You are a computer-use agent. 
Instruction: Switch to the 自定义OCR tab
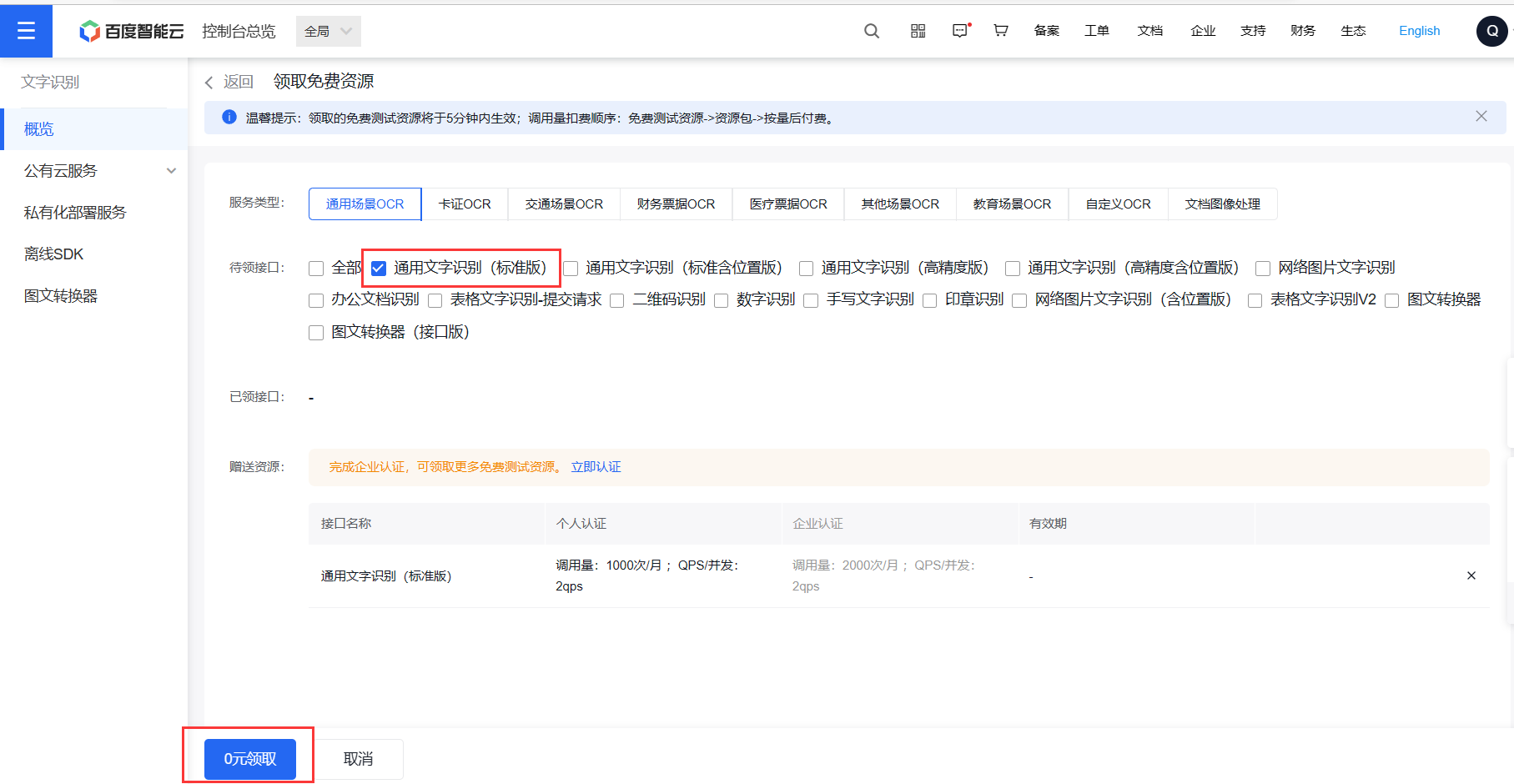click(1118, 204)
